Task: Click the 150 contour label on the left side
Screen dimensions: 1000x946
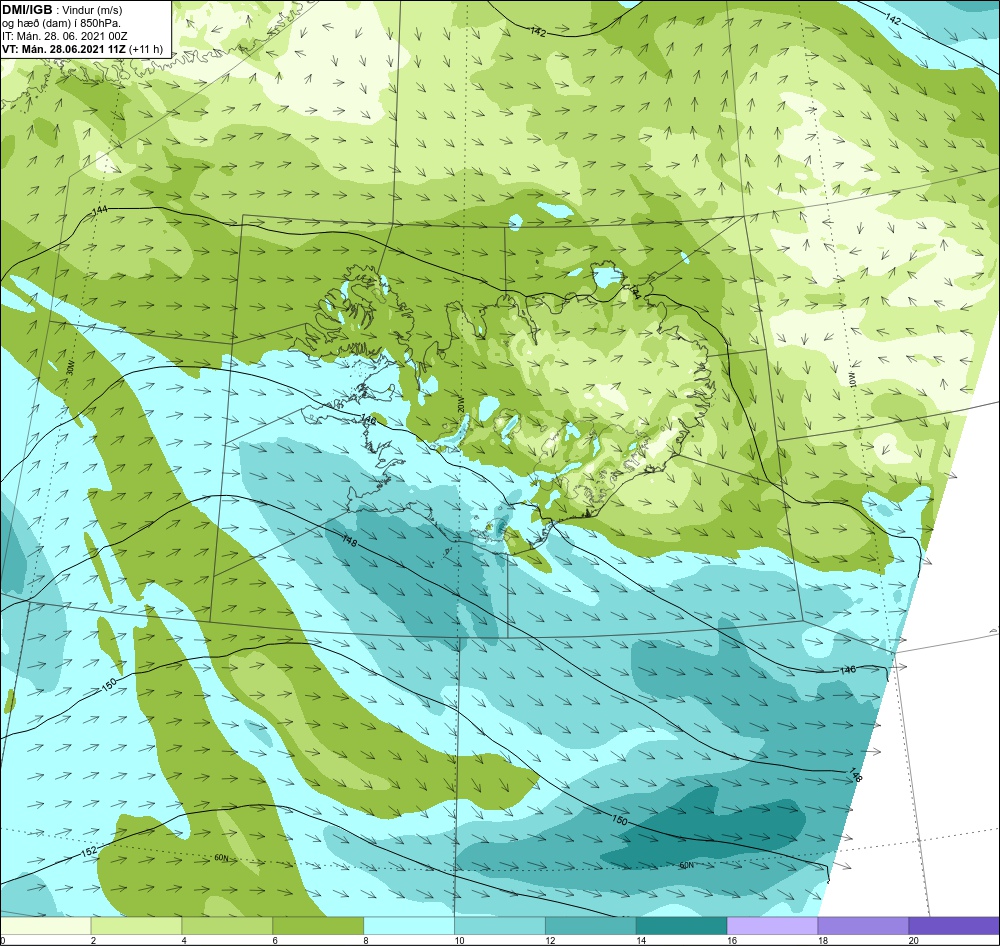Action: pos(109,685)
